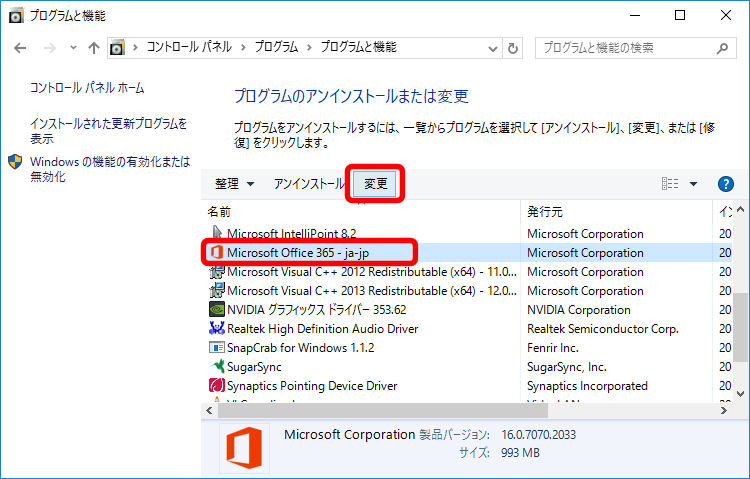
Task: Open Windows の機能の有効化または無効化
Action: click(x=110, y=169)
